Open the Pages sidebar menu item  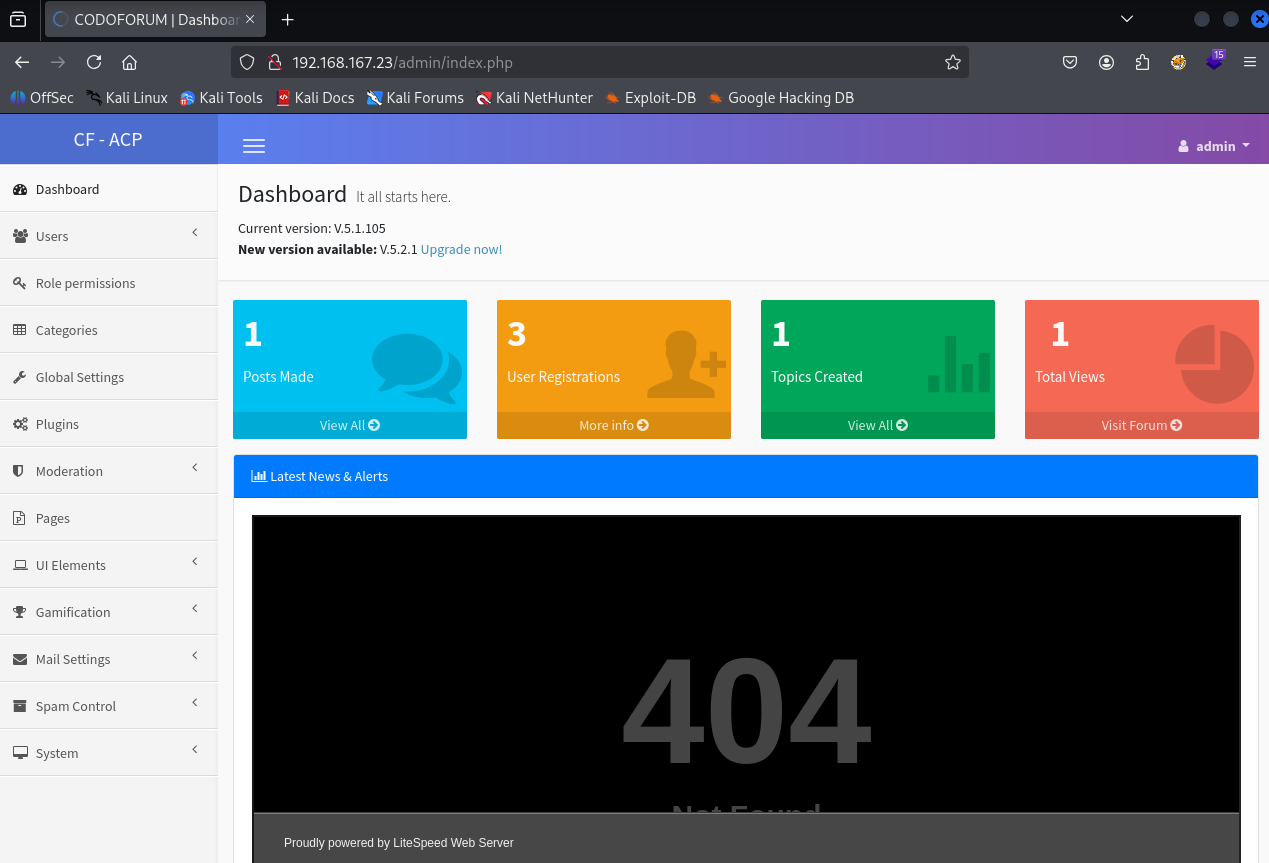[53, 518]
